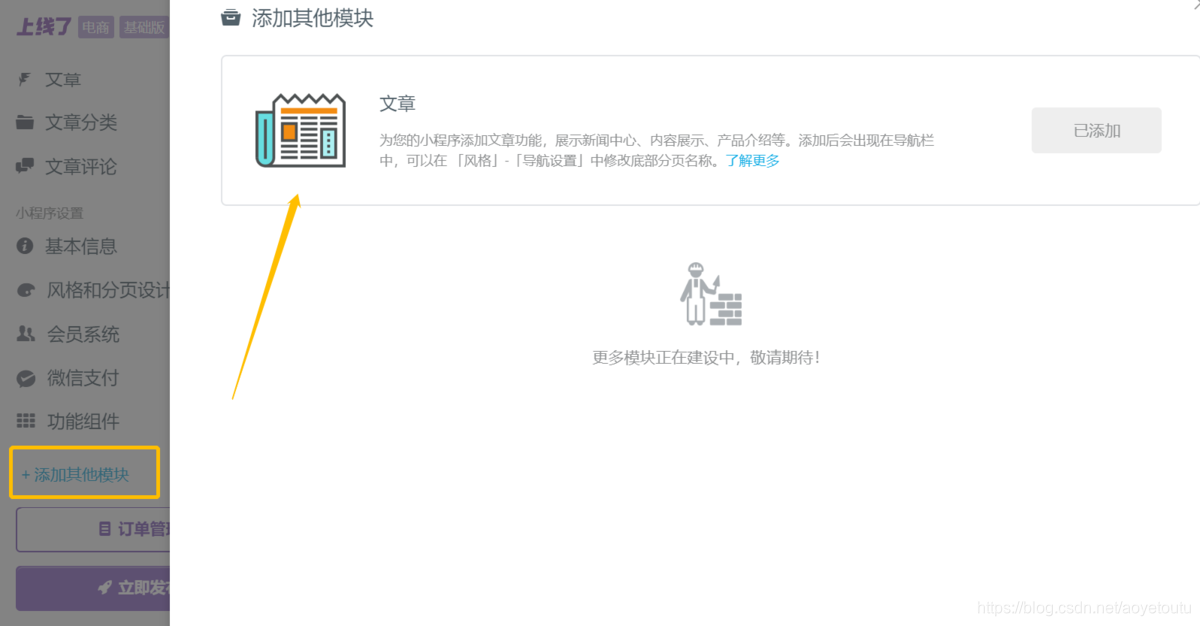Open 文章 from the left sidebar
This screenshot has height=626, width=1200.
coord(62,79)
